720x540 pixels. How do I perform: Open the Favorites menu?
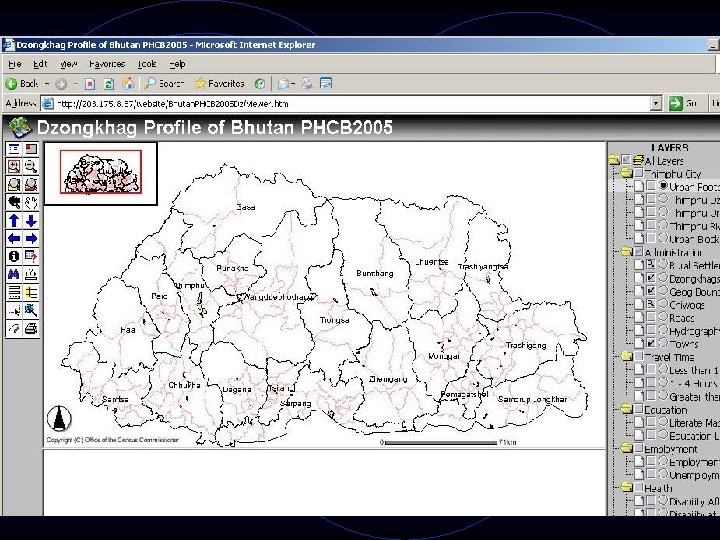tap(107, 64)
